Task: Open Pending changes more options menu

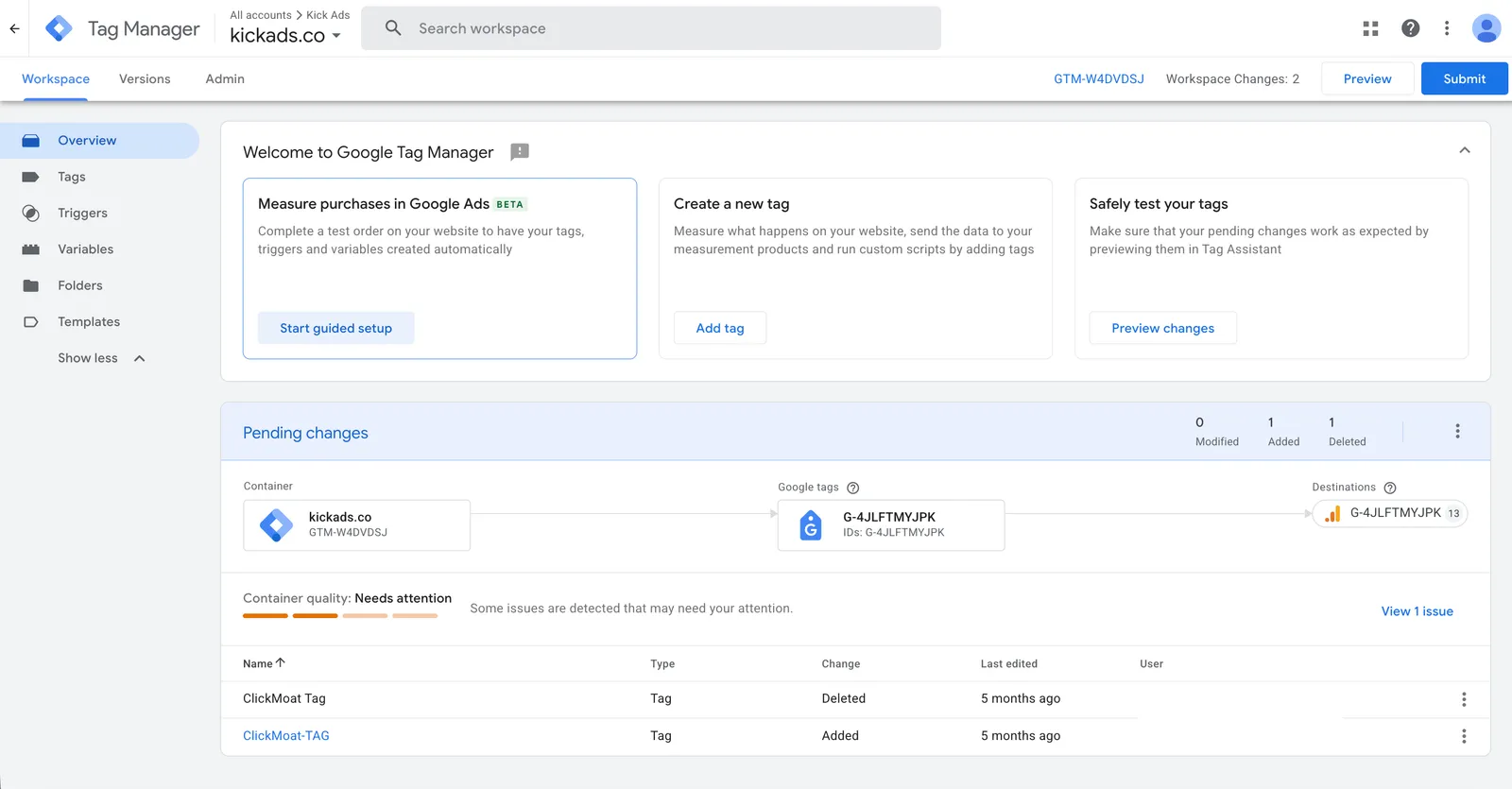Action: 1457,431
